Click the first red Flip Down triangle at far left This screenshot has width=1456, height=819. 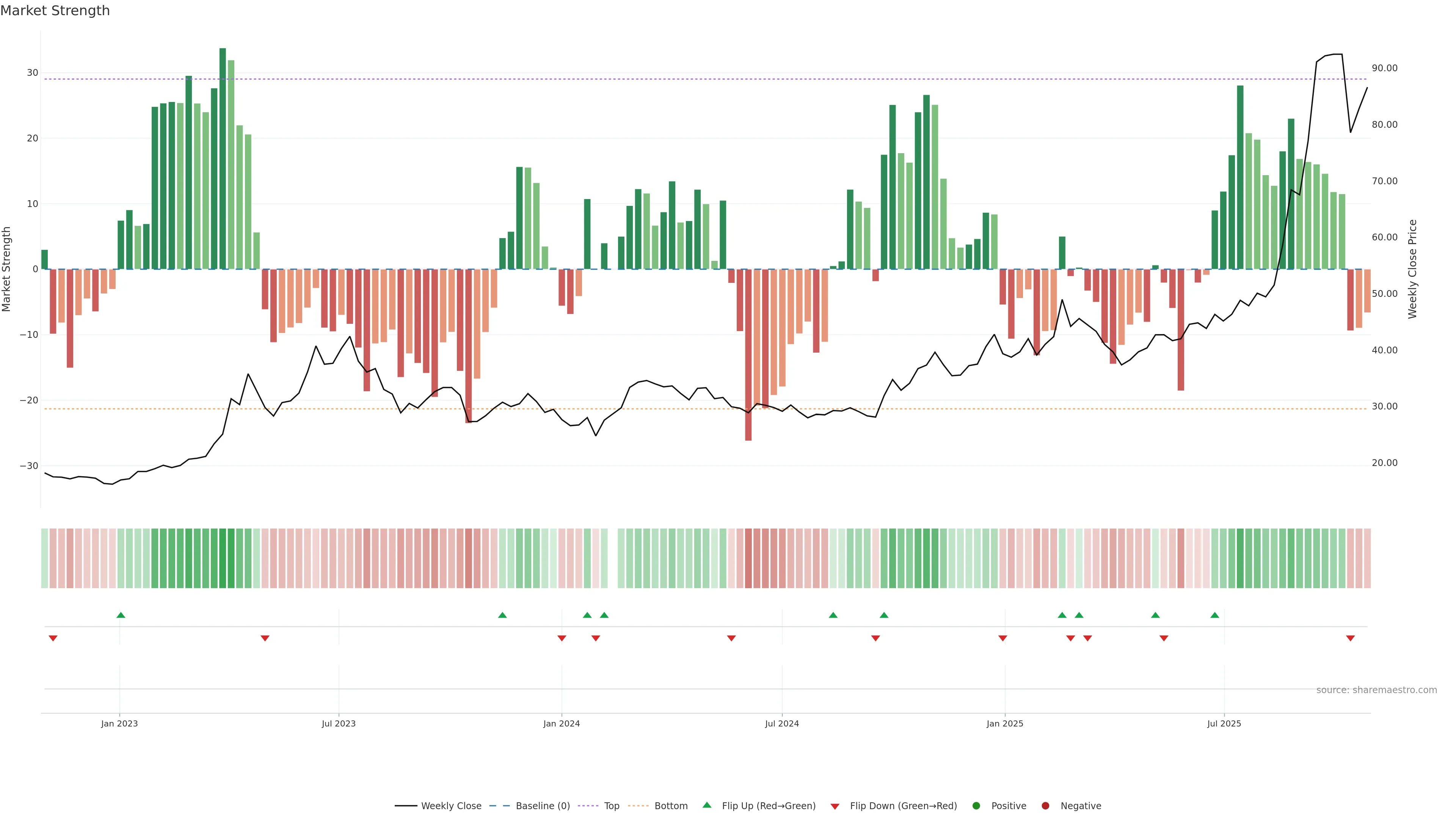[x=53, y=638]
